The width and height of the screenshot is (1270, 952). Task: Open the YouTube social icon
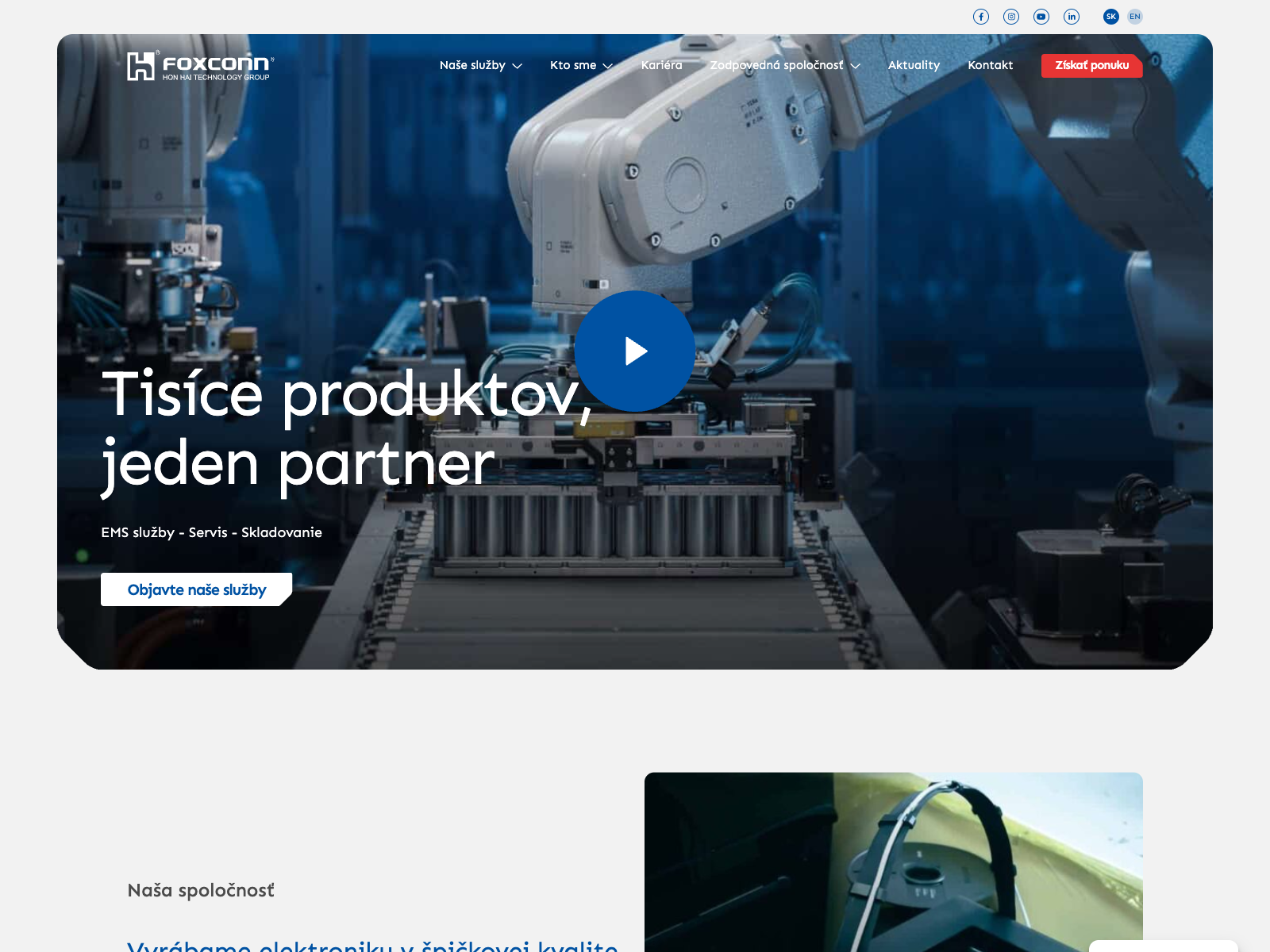point(1041,17)
